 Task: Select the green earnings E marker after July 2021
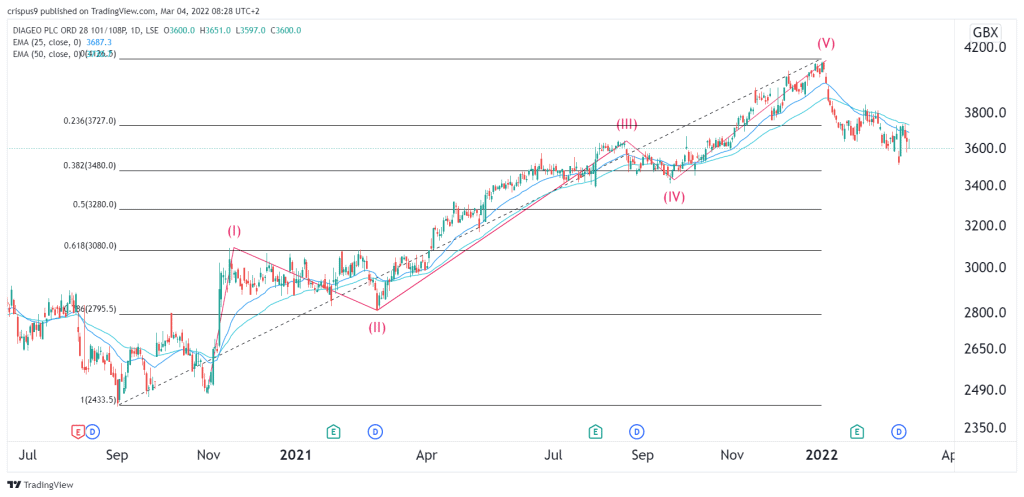(595, 431)
